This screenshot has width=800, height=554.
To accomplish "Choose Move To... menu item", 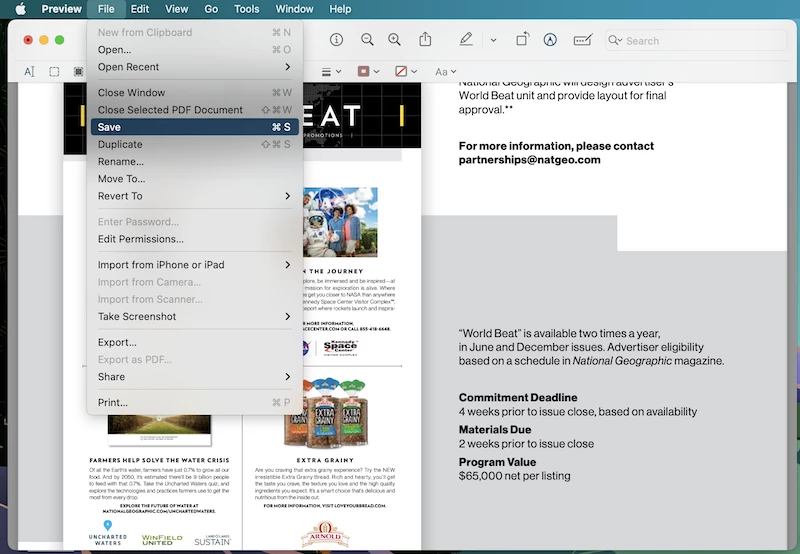I will [x=194, y=179].
